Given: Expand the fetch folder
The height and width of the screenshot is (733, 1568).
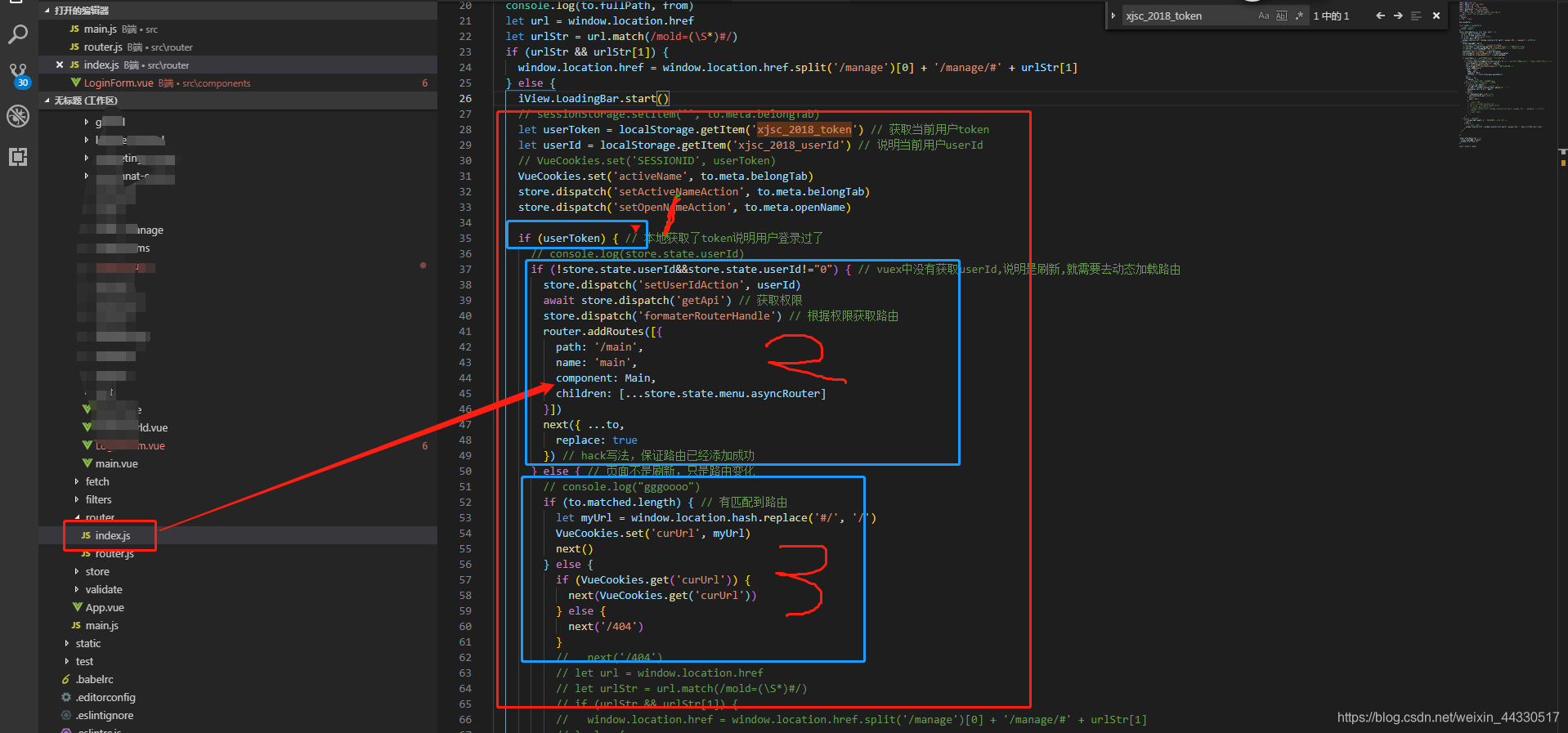Looking at the screenshot, I should tap(238, 481).
